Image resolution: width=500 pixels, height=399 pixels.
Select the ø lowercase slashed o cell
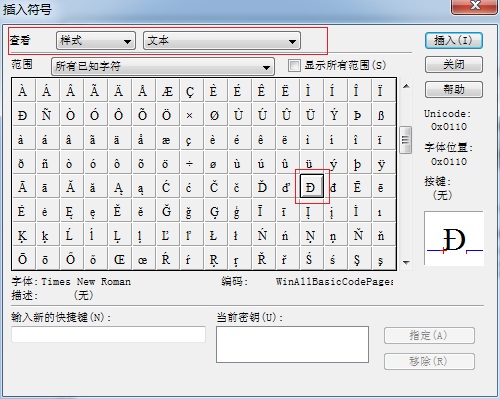(x=216, y=163)
